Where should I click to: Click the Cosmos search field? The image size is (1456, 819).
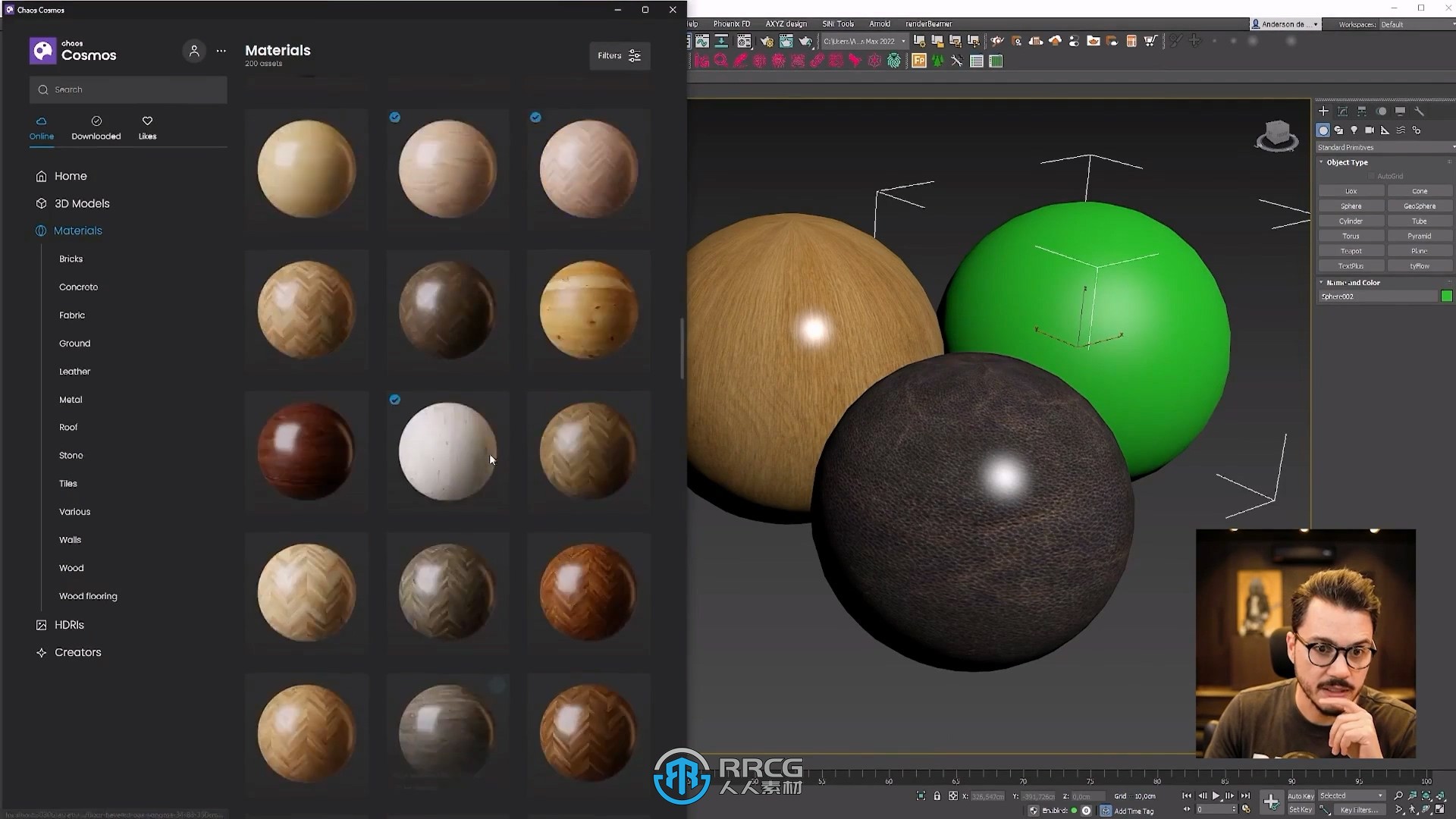pyautogui.click(x=128, y=89)
